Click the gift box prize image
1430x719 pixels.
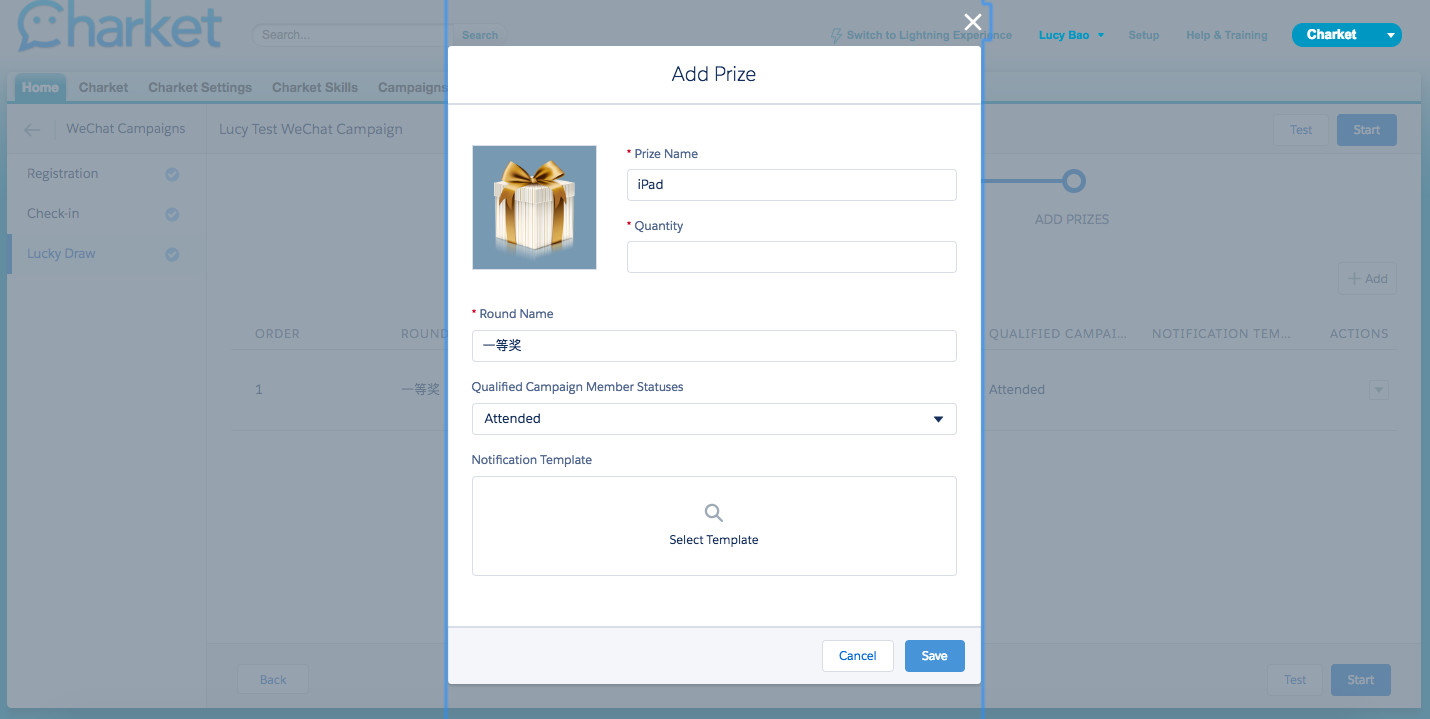[x=534, y=207]
